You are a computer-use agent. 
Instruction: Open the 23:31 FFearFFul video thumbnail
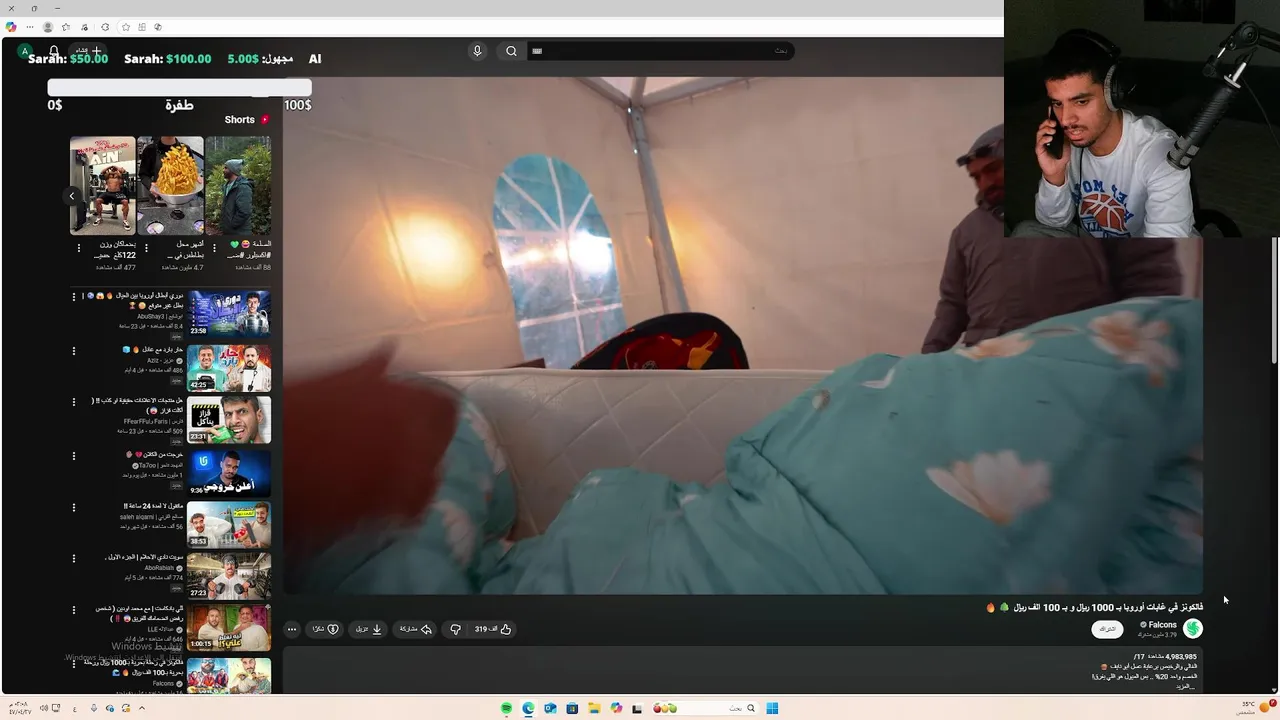point(229,419)
